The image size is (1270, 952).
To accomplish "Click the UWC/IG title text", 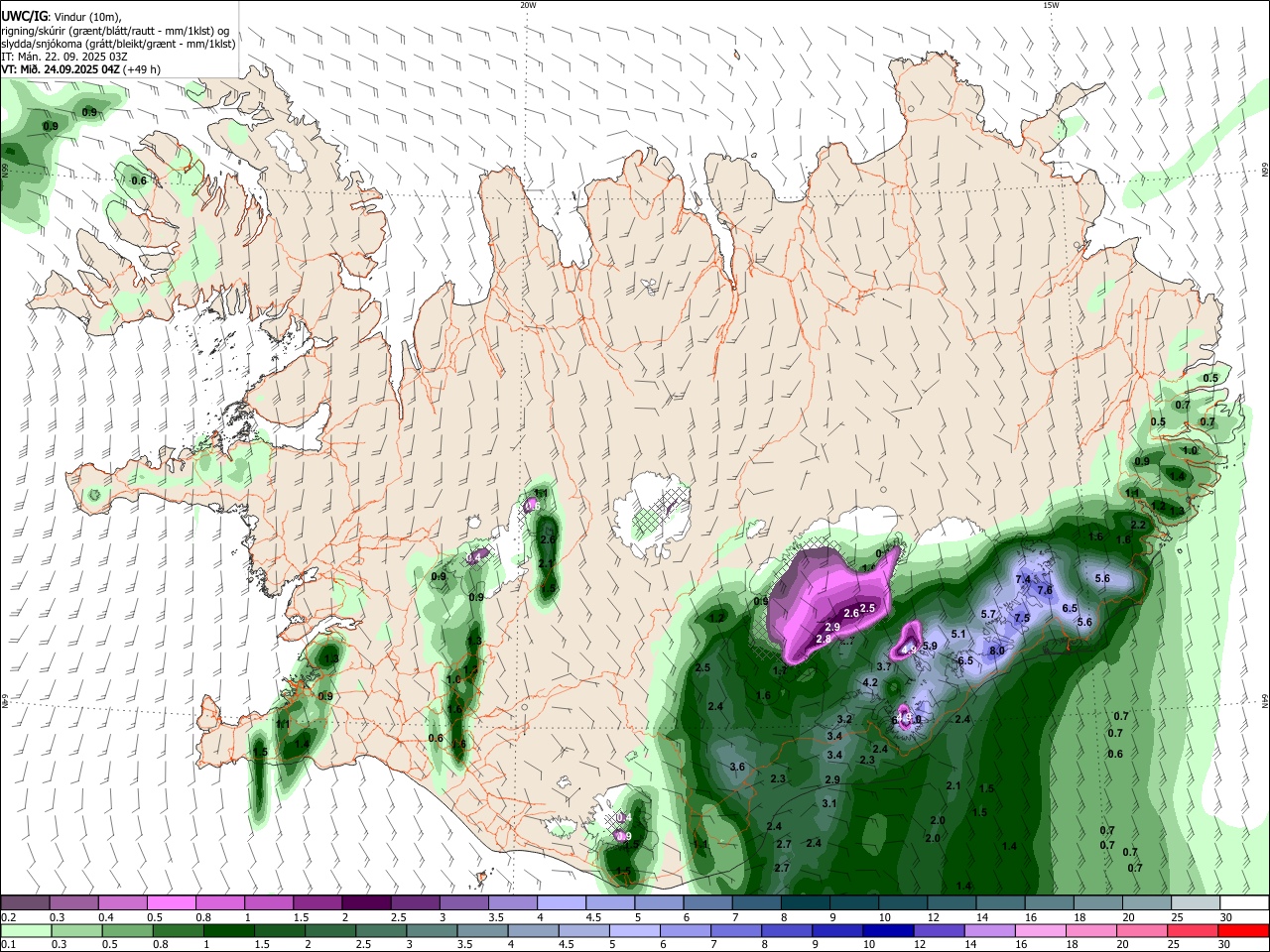I will point(24,16).
